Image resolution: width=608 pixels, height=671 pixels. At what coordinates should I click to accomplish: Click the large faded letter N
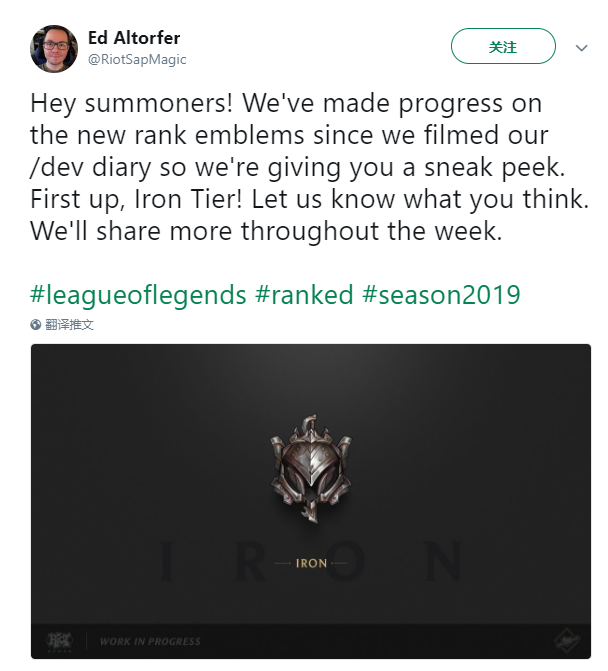(444, 561)
